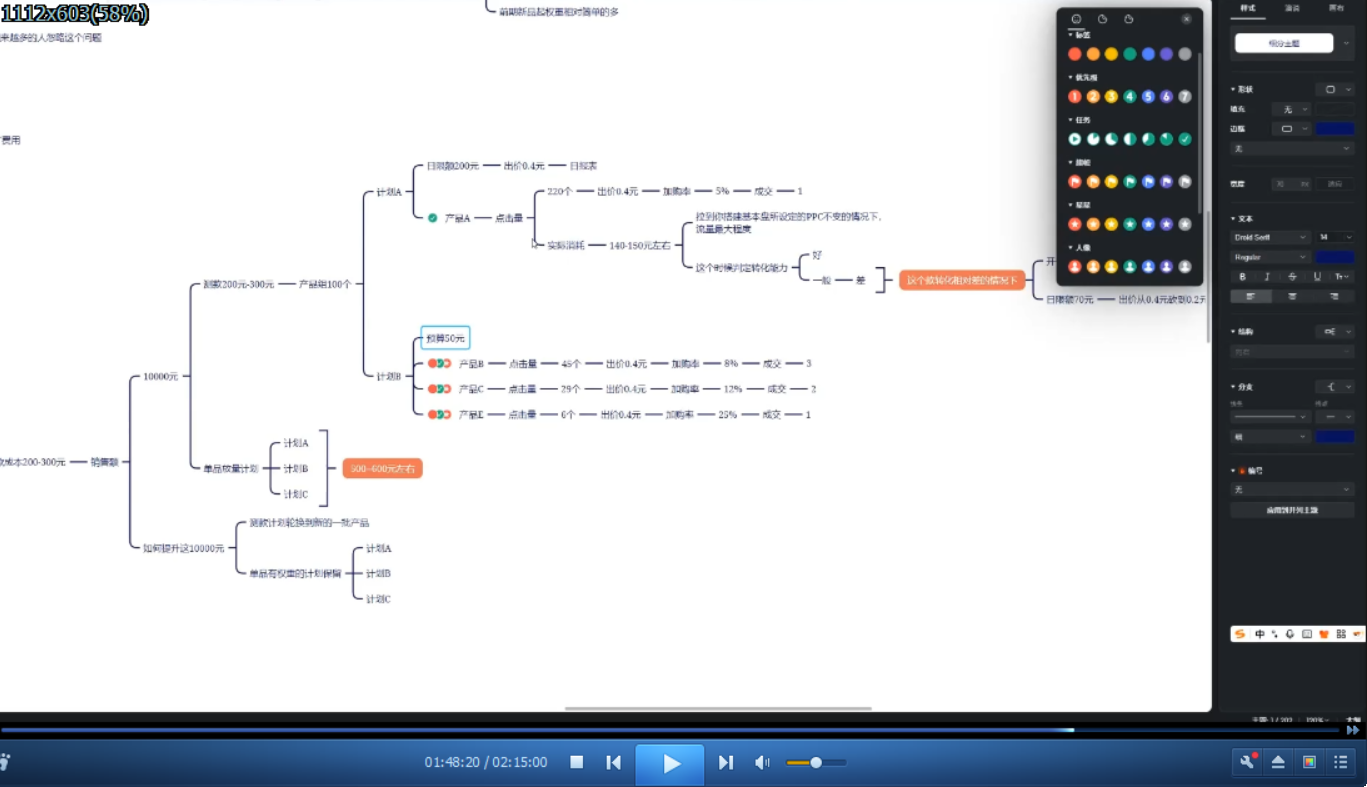Image resolution: width=1367 pixels, height=787 pixels.
Task: Adjust the volume slider
Action: 816,763
